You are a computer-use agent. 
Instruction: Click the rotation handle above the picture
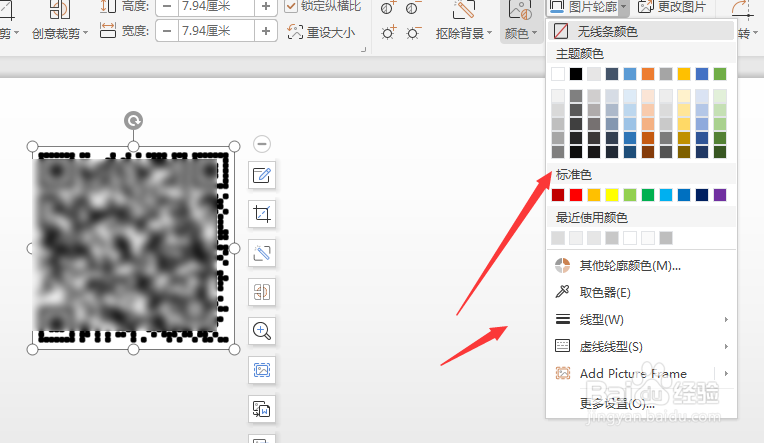(134, 120)
